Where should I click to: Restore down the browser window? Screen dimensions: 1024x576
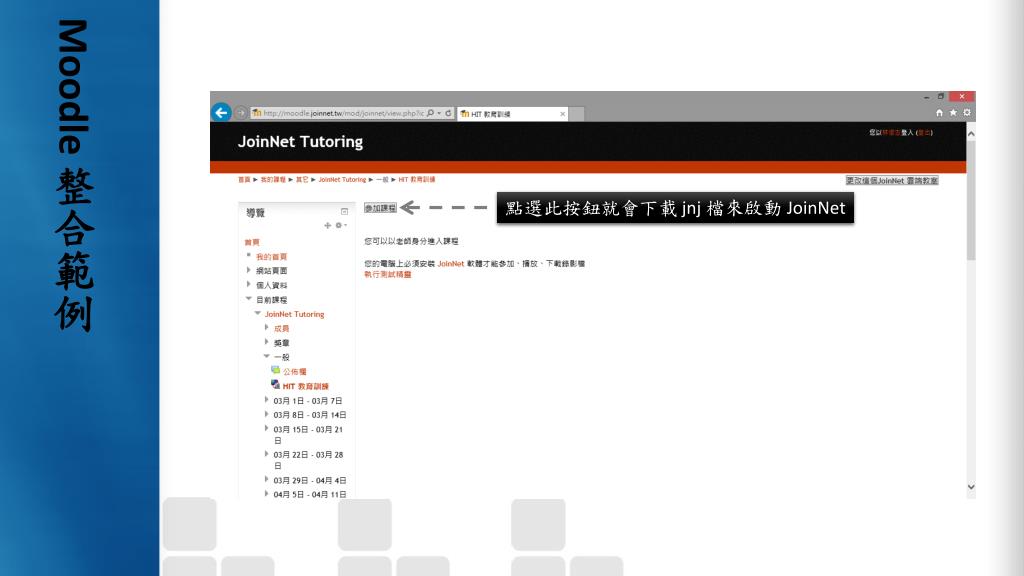pos(940,97)
